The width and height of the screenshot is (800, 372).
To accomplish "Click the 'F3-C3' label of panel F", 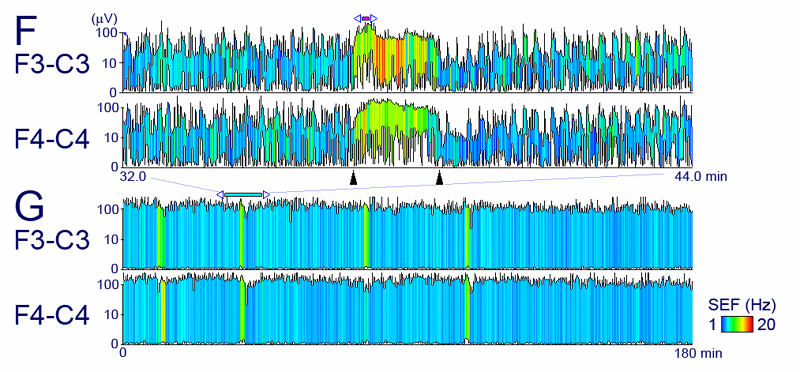I will (52, 65).
